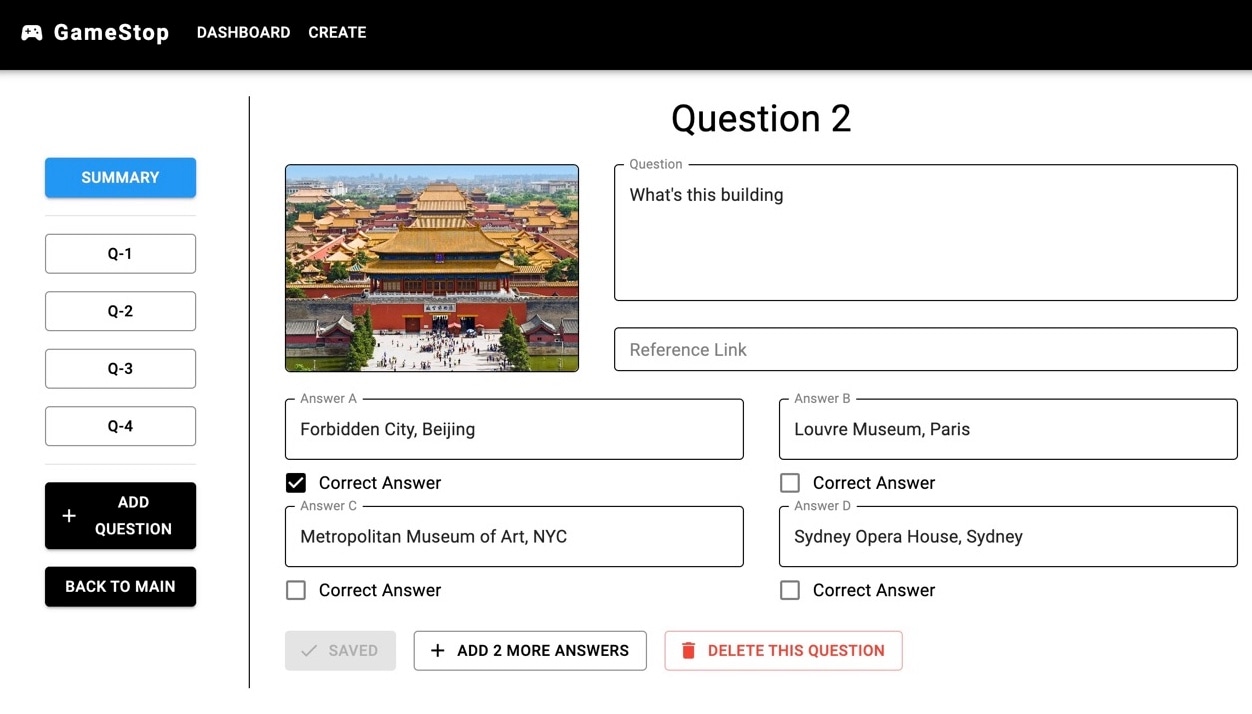Click the plus icon on Add 2 More Answers
The height and width of the screenshot is (714, 1252).
click(437, 651)
